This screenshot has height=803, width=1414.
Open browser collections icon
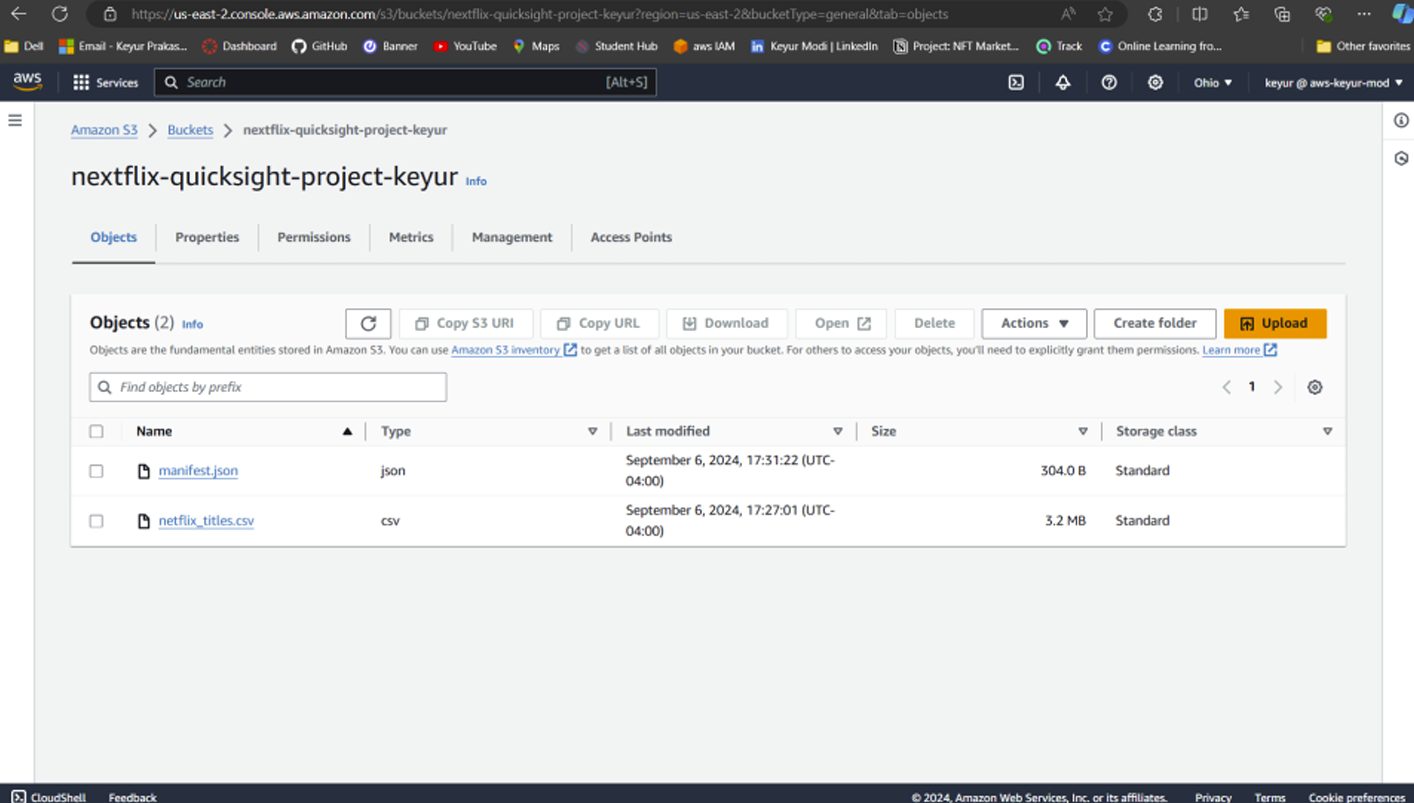[1282, 14]
